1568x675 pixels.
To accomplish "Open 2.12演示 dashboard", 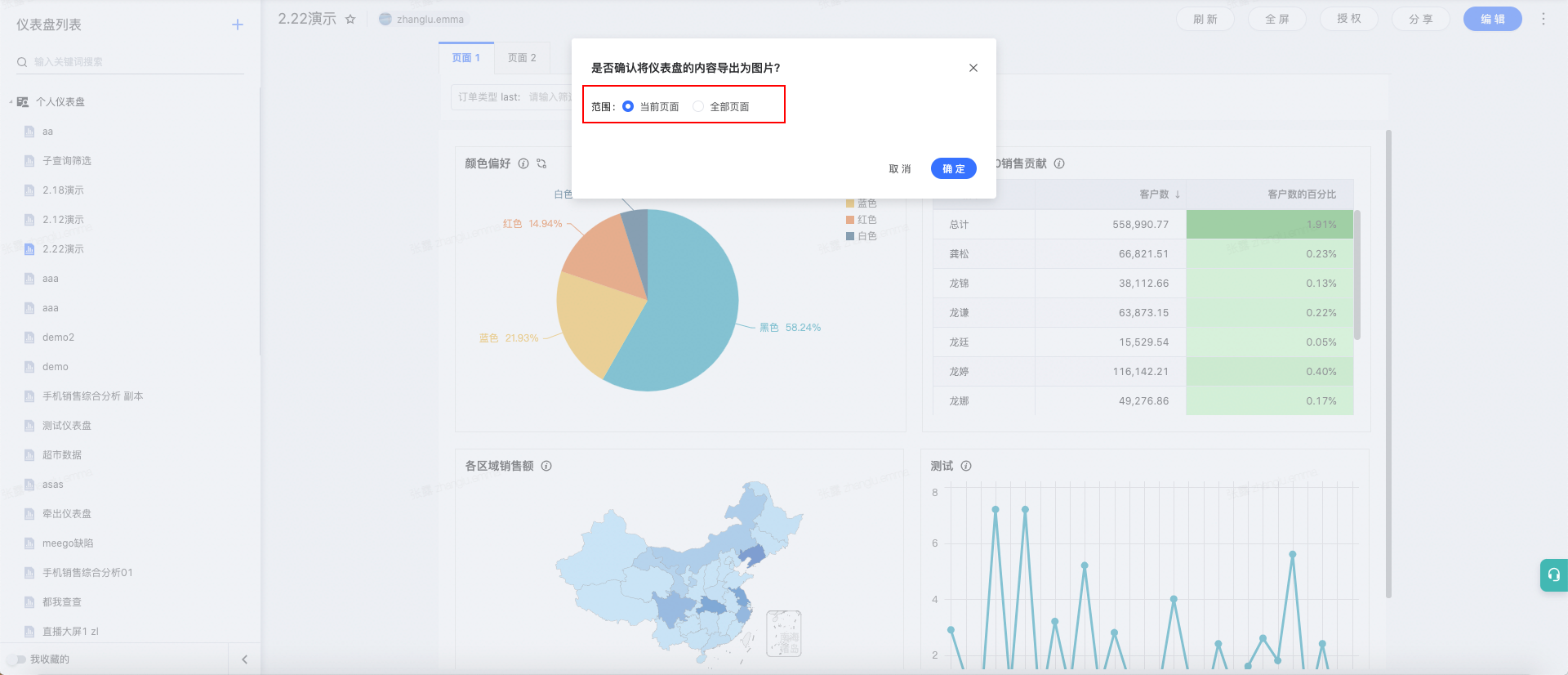I will pyautogui.click(x=63, y=220).
